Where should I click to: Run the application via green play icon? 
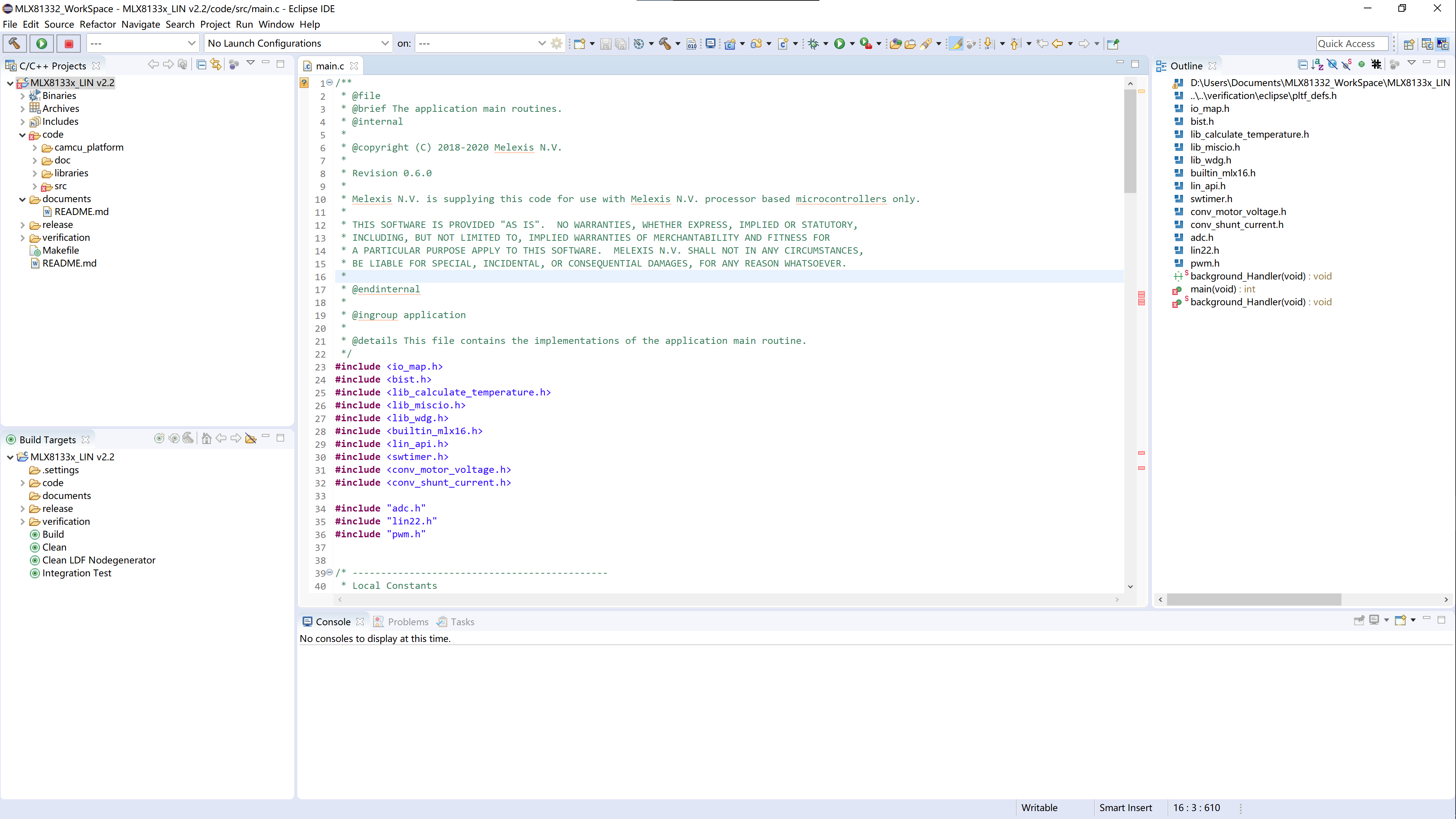click(841, 44)
